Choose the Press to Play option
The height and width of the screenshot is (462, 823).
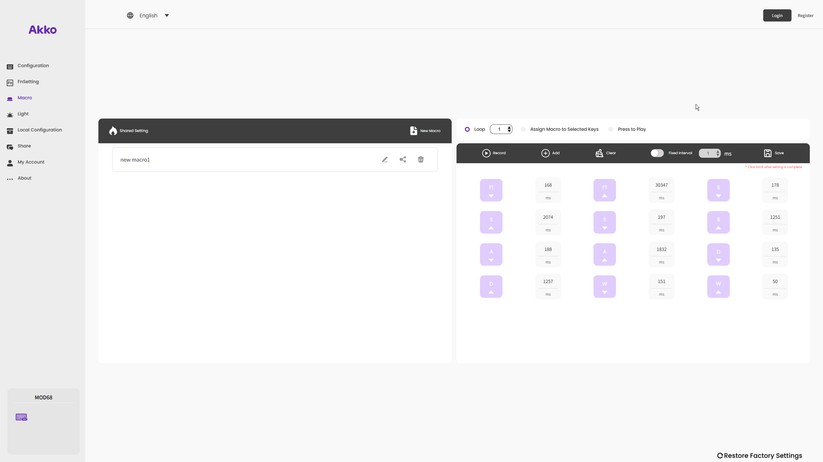click(611, 129)
